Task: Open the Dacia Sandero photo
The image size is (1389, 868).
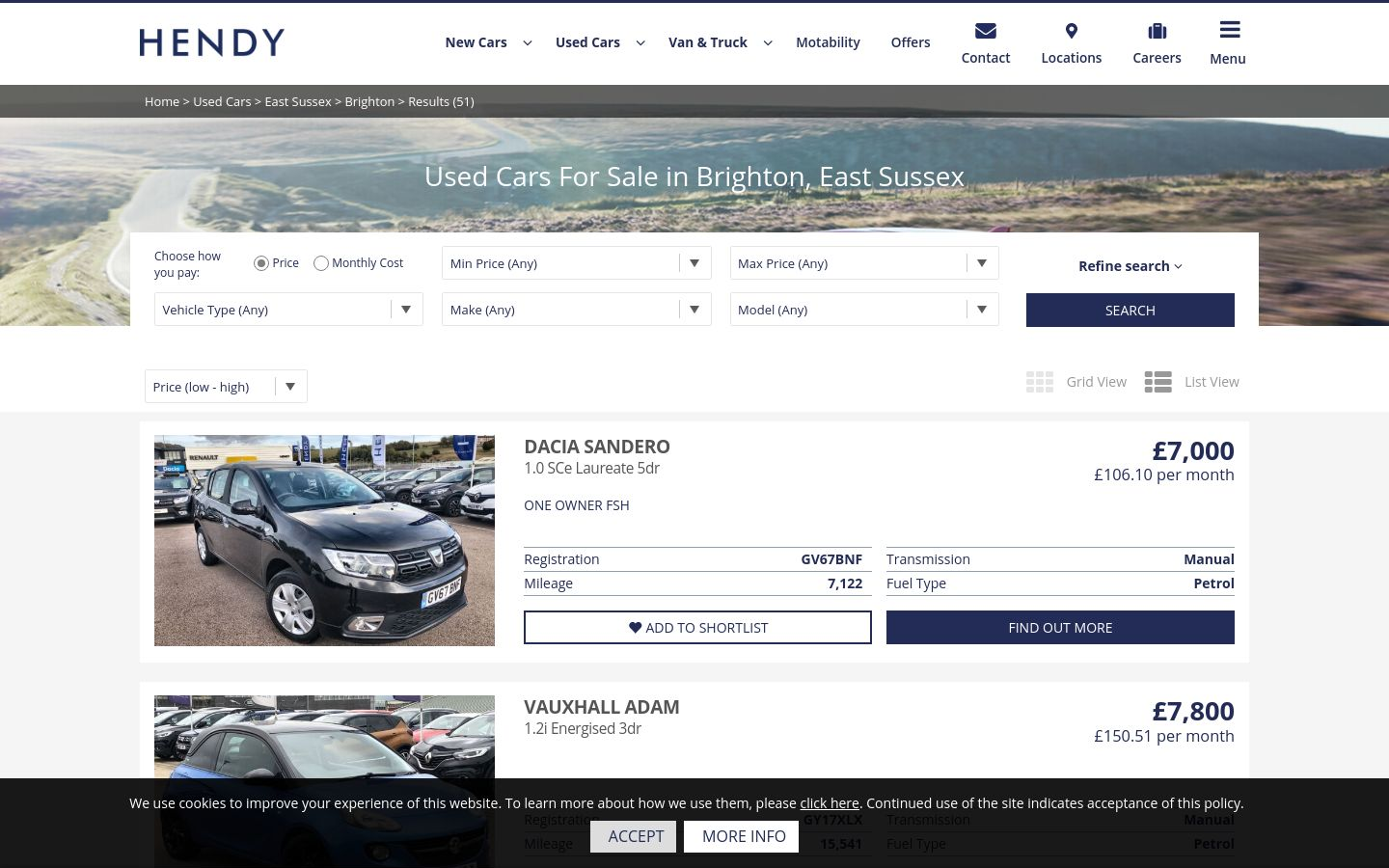Action: point(324,540)
